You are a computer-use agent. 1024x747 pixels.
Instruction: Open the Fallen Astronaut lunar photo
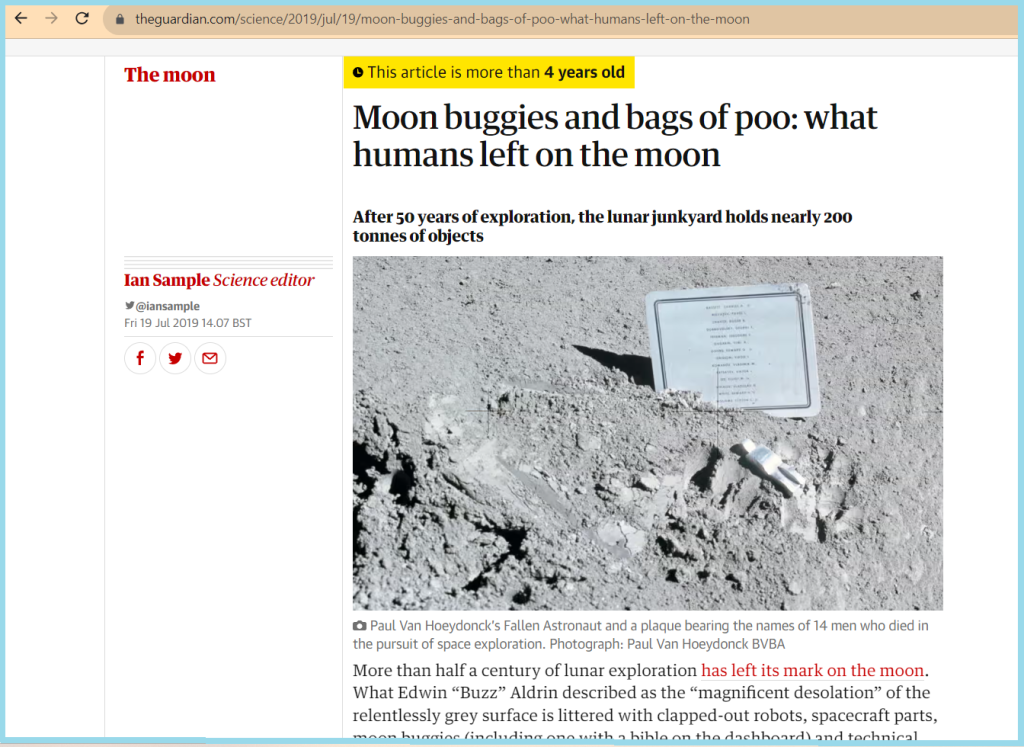[x=648, y=433]
